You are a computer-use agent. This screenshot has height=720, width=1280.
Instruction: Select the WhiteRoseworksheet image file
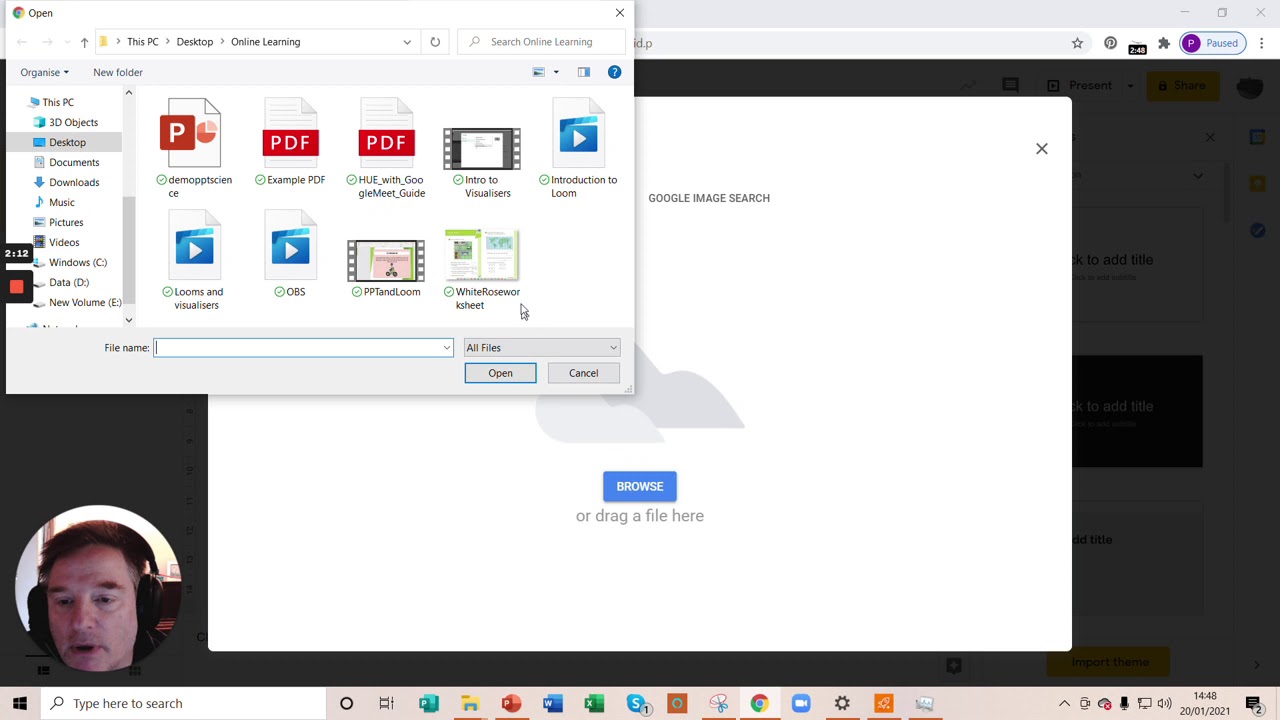[x=482, y=268]
